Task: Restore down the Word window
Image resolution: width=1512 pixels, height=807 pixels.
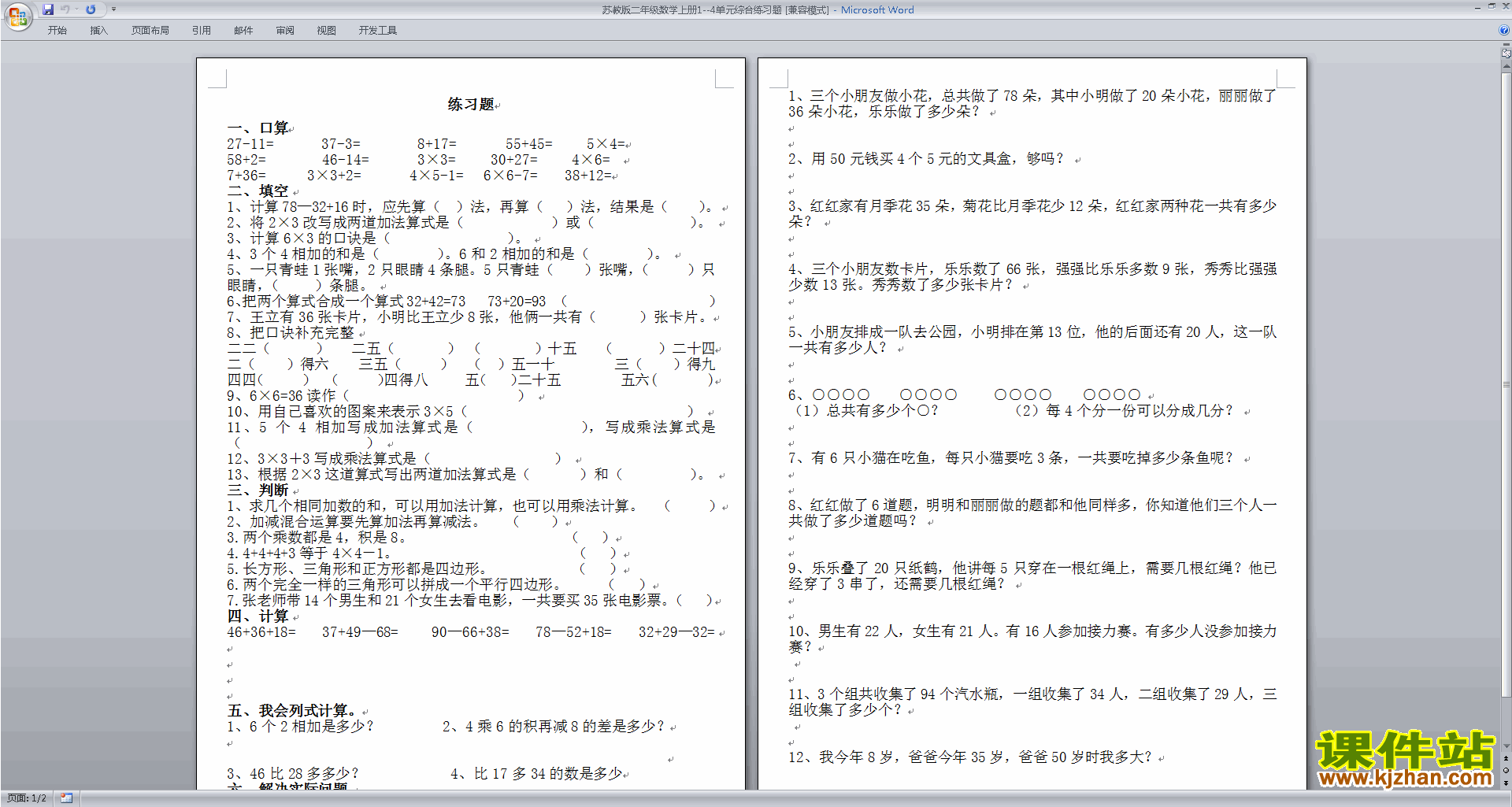Action: click(x=1492, y=7)
